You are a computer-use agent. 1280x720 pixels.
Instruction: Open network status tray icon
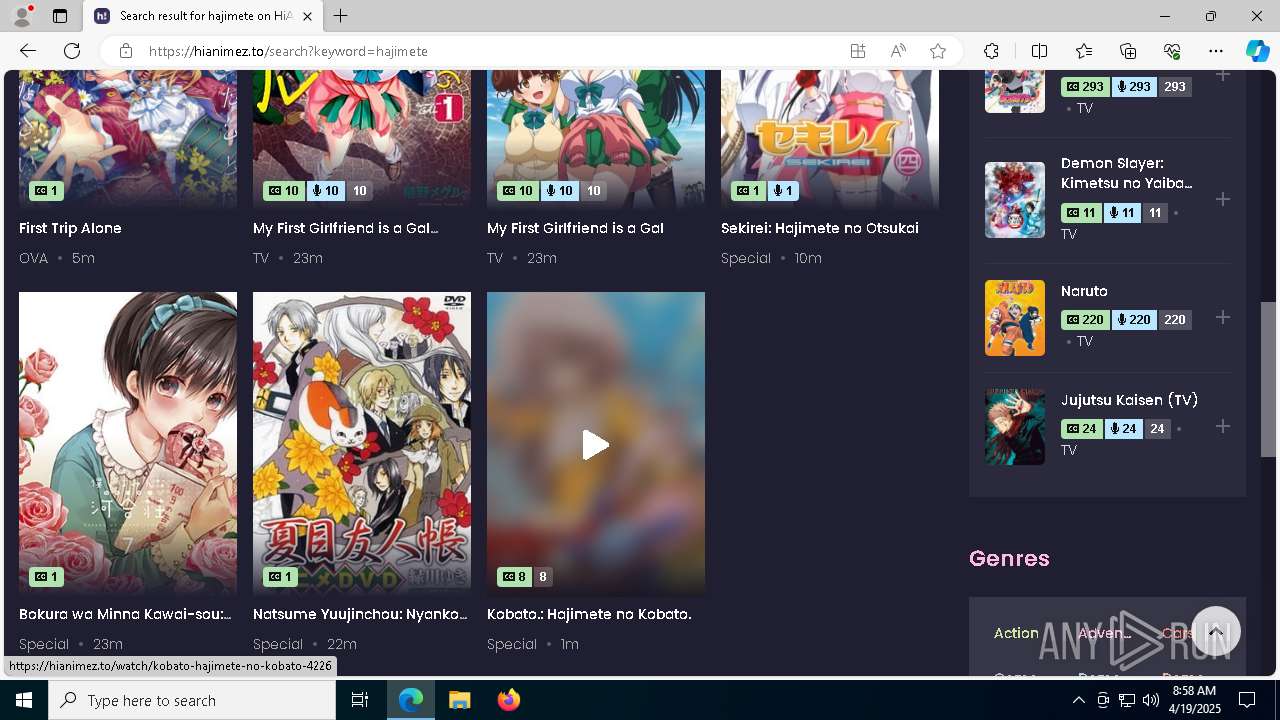(1126, 700)
